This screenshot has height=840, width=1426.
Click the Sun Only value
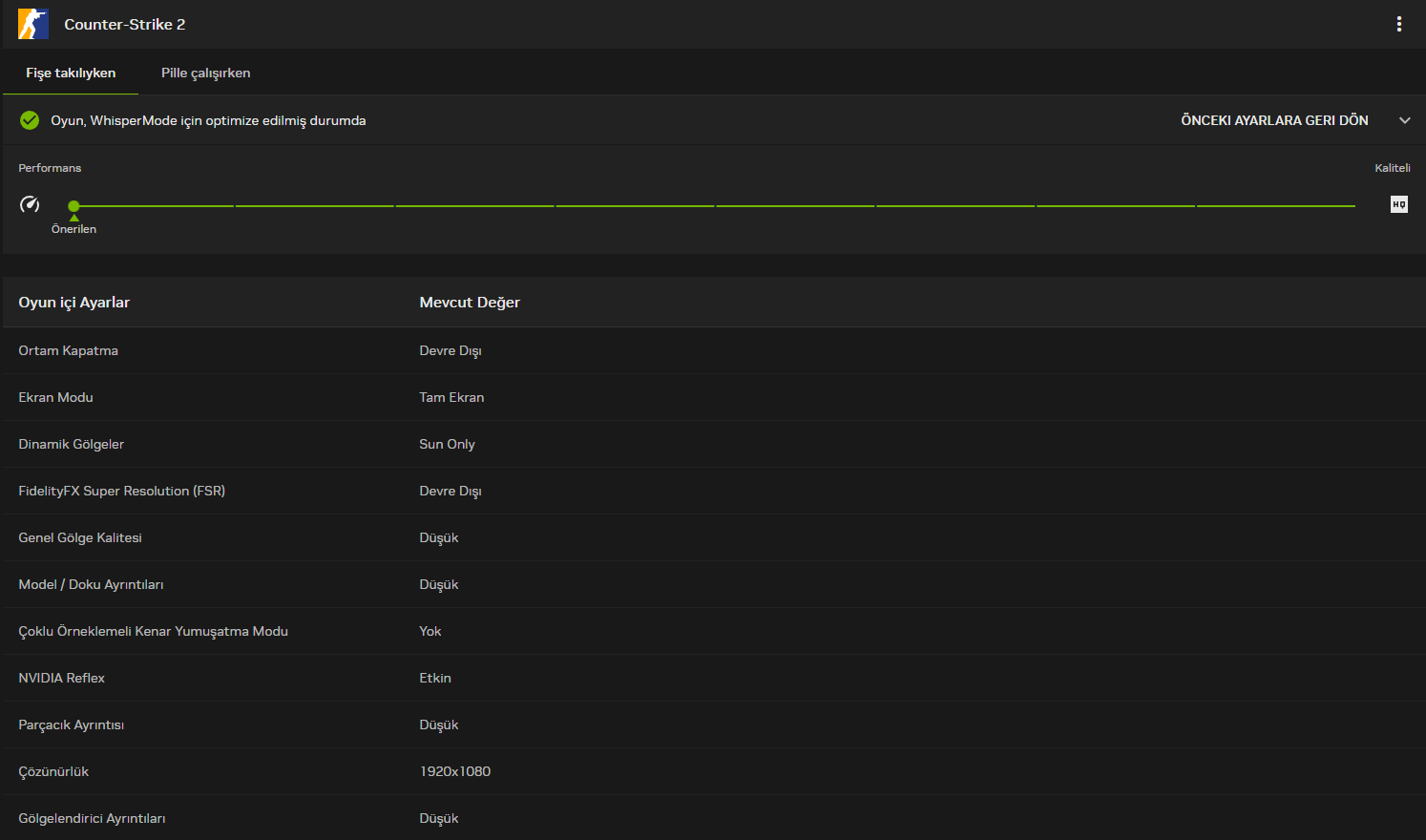[447, 444]
